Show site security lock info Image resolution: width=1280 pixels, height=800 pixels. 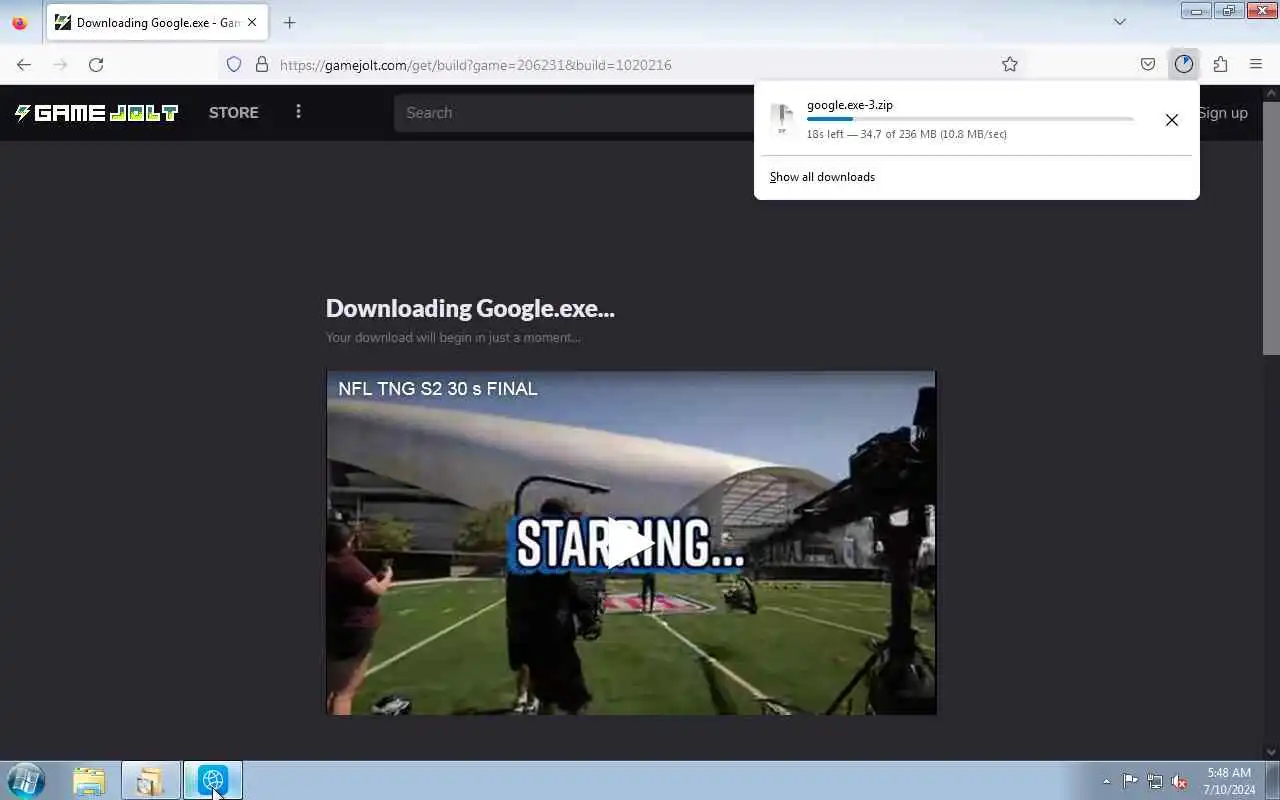(x=262, y=64)
